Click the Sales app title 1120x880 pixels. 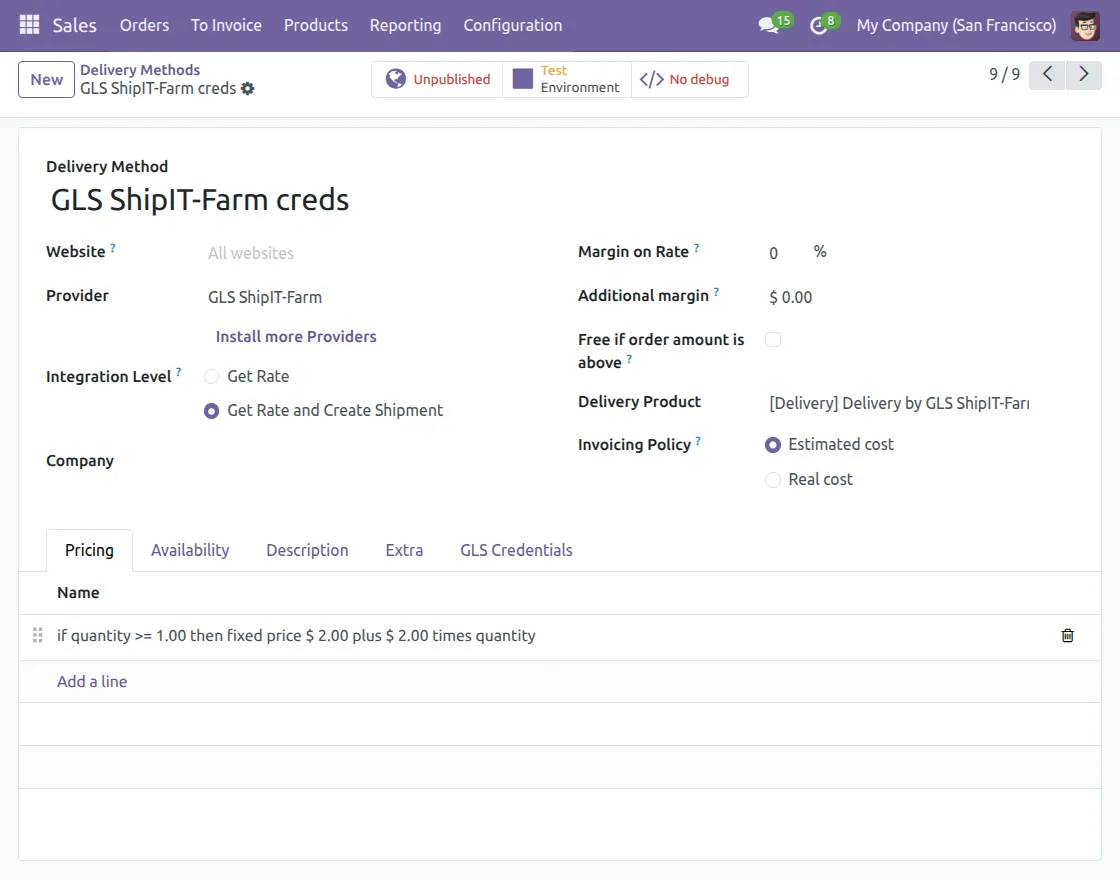[74, 26]
